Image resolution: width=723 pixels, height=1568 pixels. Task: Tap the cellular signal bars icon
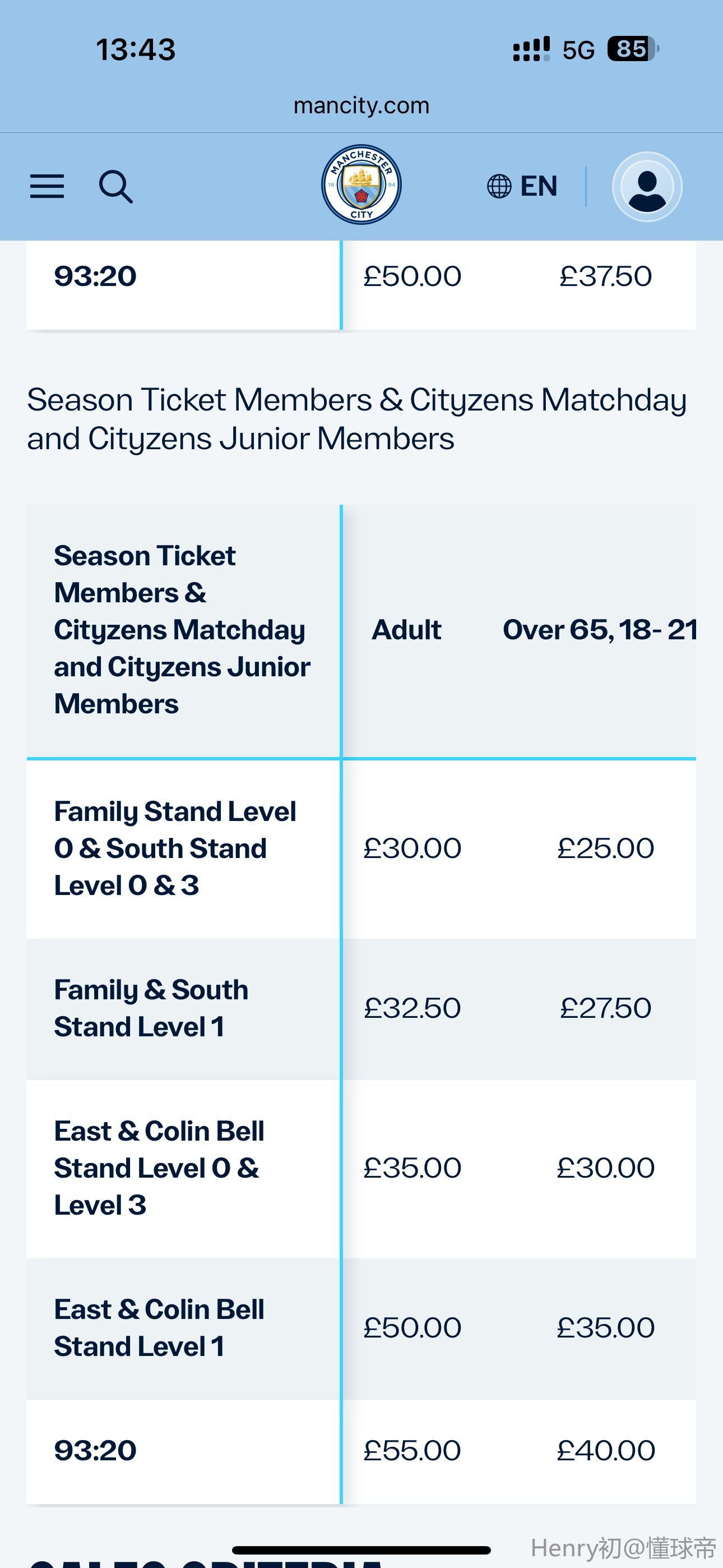click(531, 49)
